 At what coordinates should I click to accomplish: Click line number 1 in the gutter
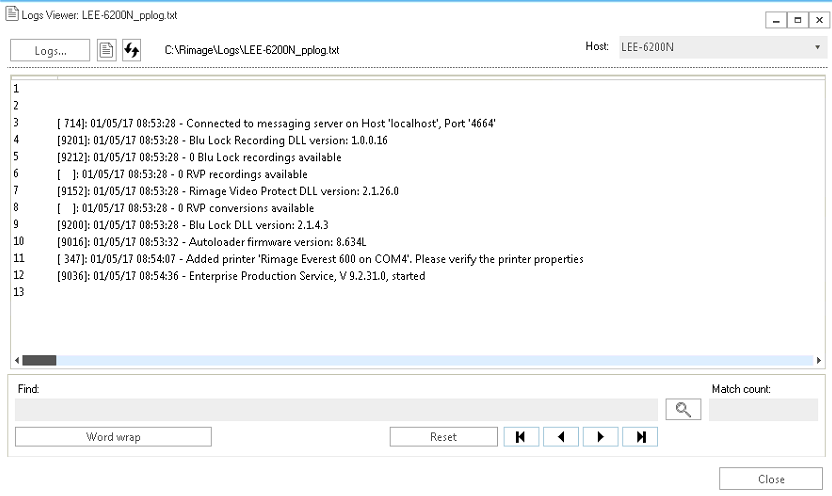(16, 89)
